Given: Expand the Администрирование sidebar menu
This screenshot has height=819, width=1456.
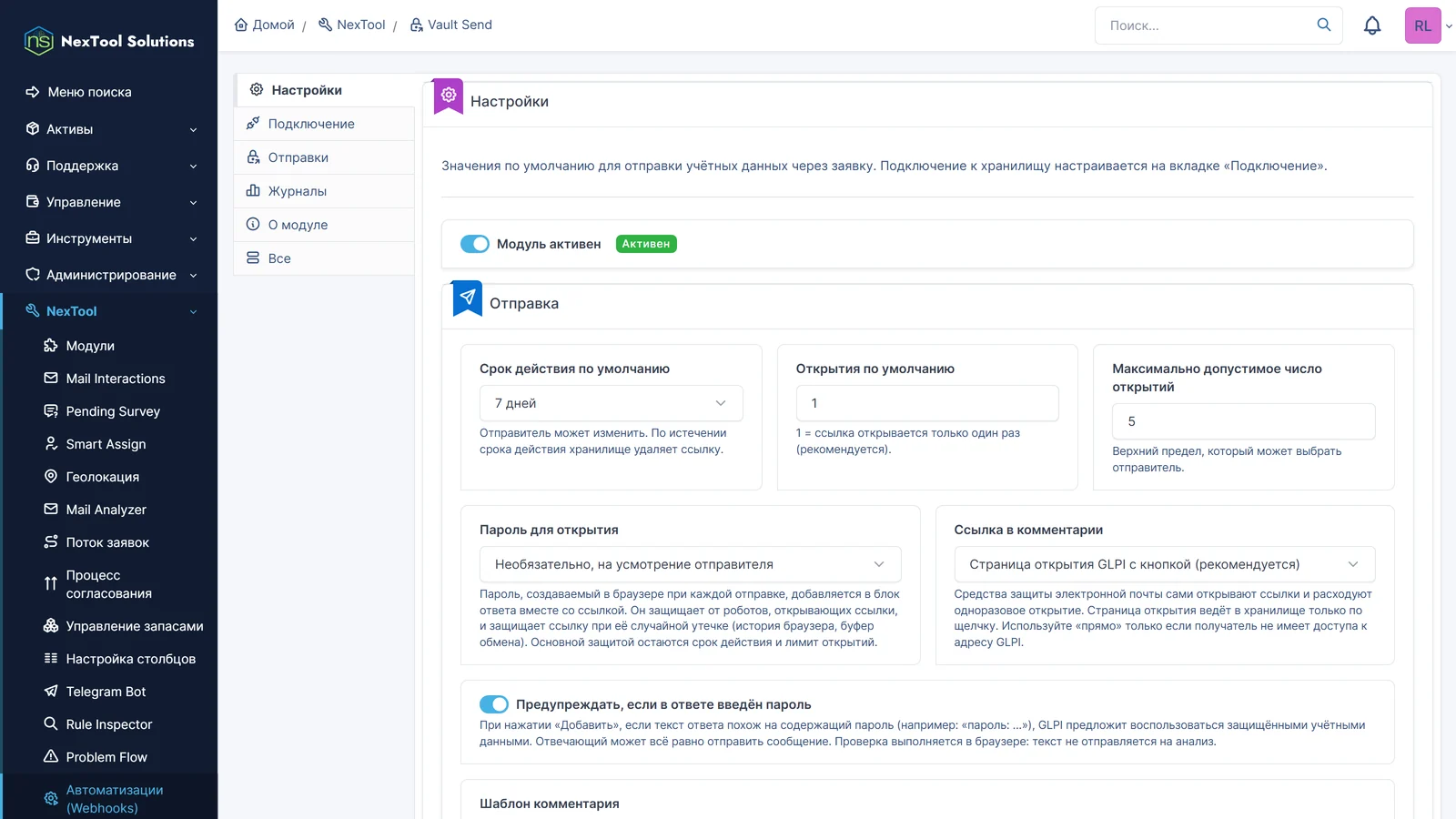Looking at the screenshot, I should pos(109,275).
